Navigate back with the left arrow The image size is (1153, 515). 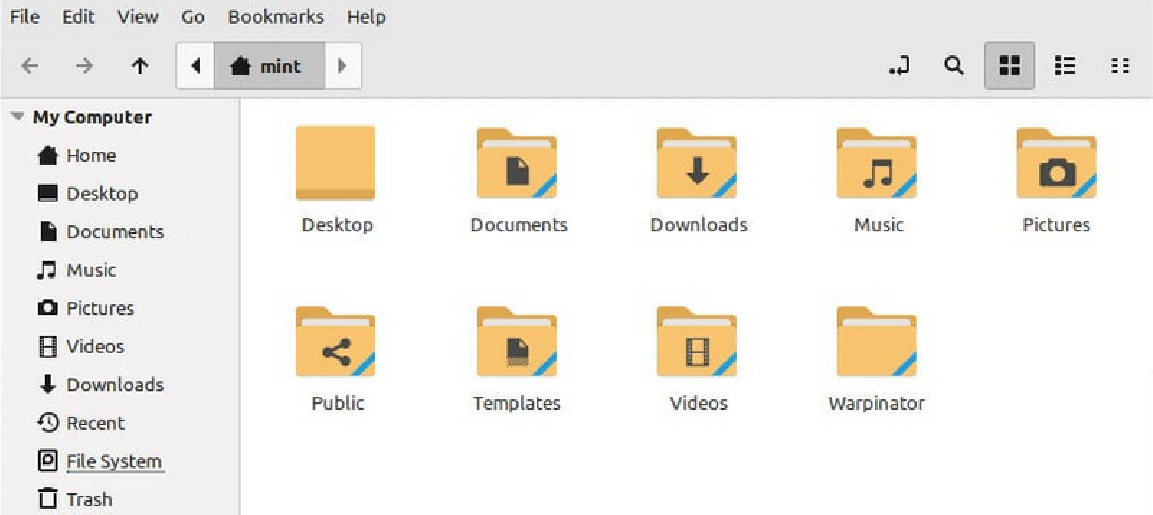click(x=30, y=66)
